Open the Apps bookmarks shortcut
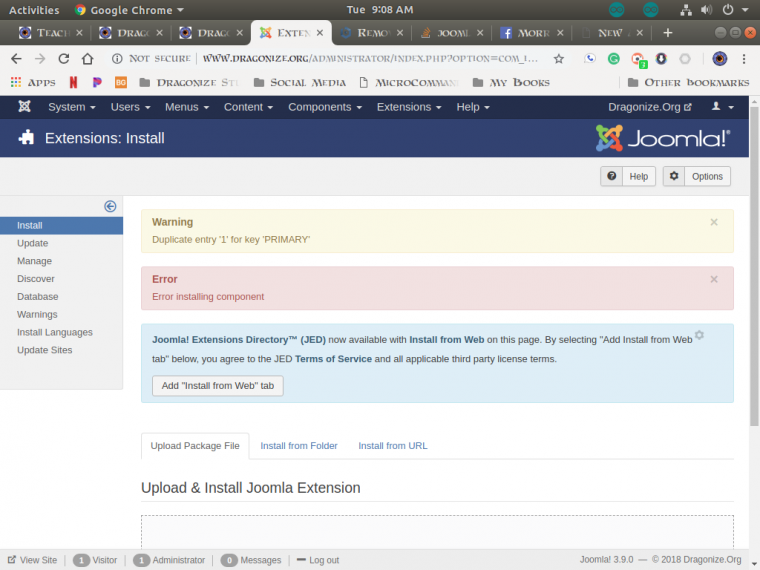Viewport: 760px width, 570px height. click(33, 82)
